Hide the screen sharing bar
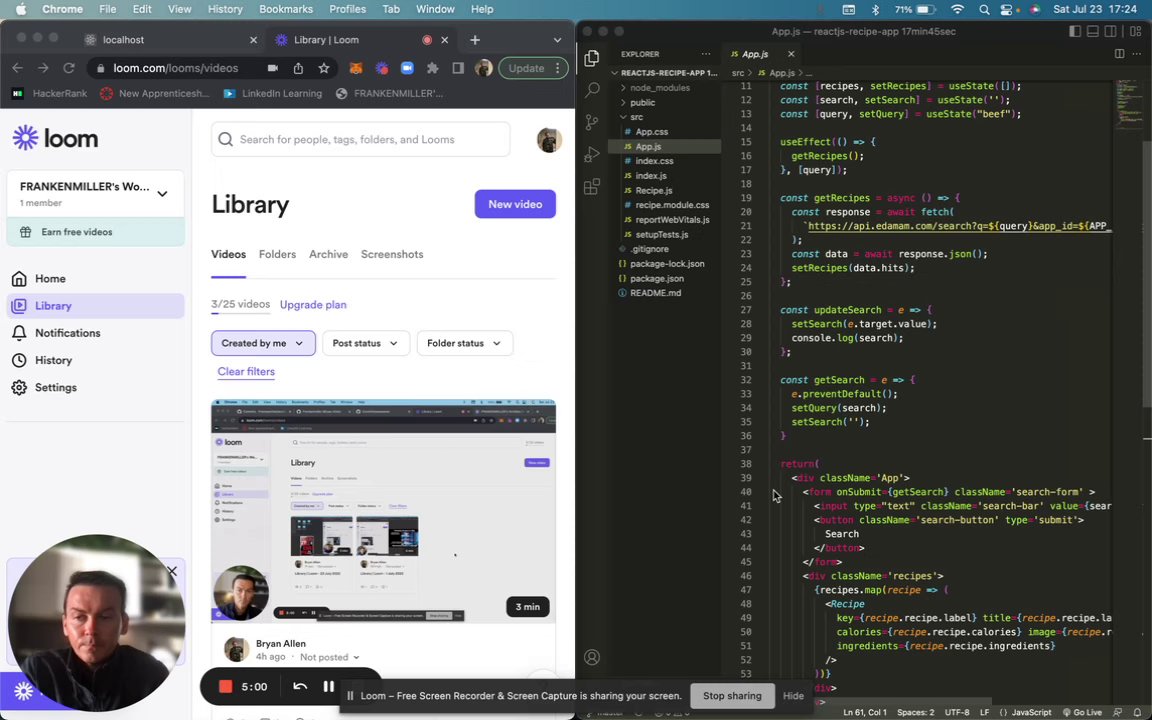The height and width of the screenshot is (720, 1152). point(793,696)
